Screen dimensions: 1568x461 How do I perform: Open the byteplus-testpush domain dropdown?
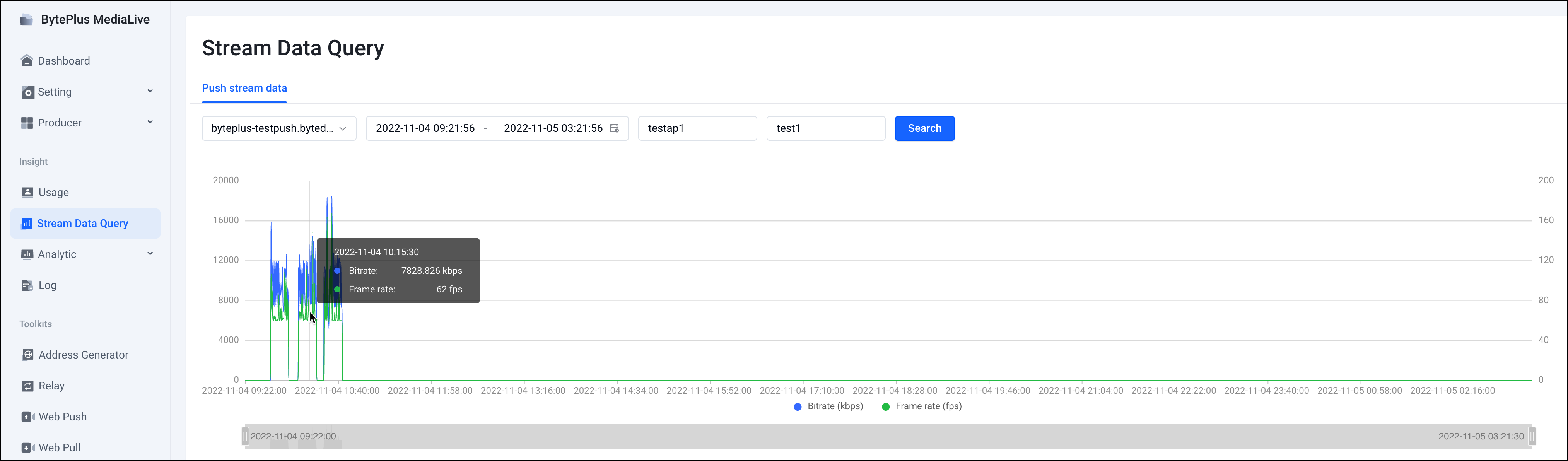[x=279, y=128]
